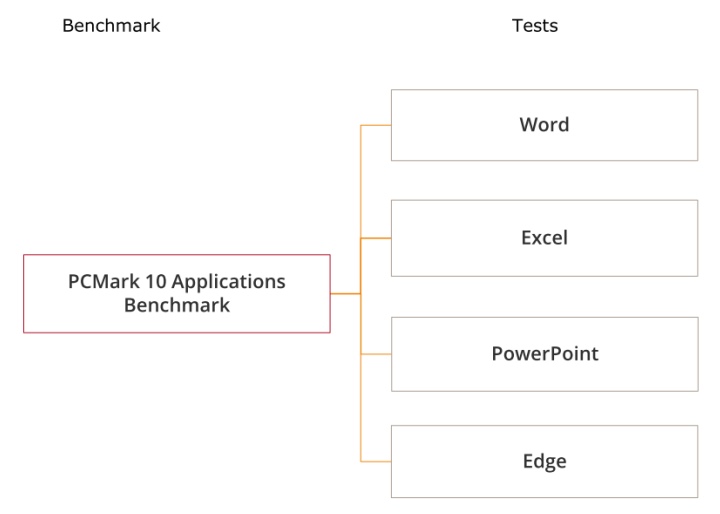Select the Excel test box
This screenshot has width=720, height=514.
tap(544, 238)
